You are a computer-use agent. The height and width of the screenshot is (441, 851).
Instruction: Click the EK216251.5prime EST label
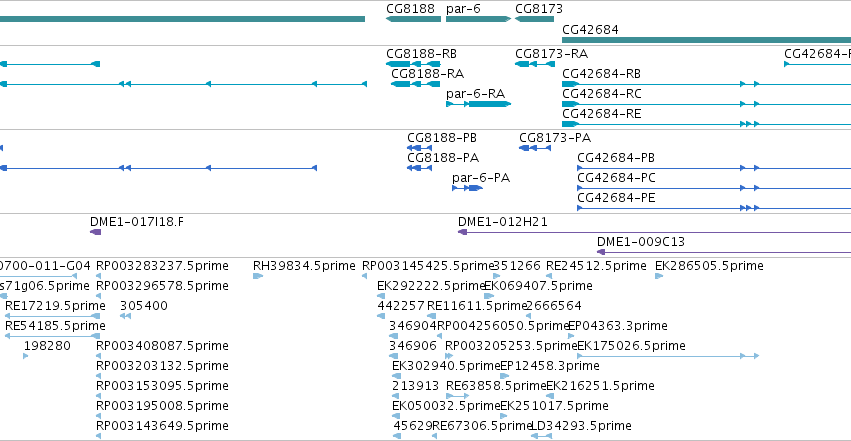[x=600, y=386]
